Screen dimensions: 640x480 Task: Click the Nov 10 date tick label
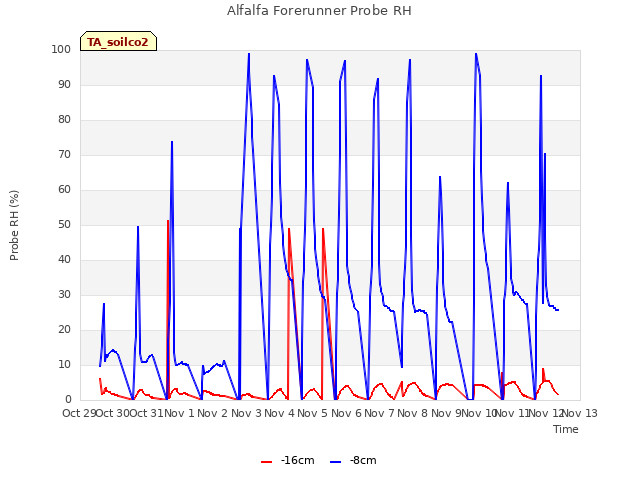[479, 413]
